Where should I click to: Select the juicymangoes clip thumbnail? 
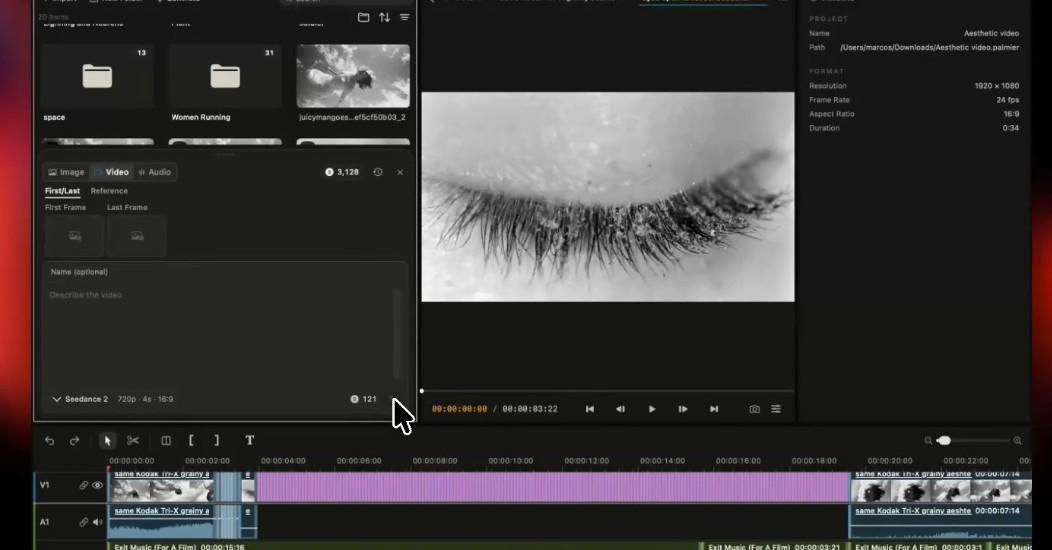(x=353, y=76)
